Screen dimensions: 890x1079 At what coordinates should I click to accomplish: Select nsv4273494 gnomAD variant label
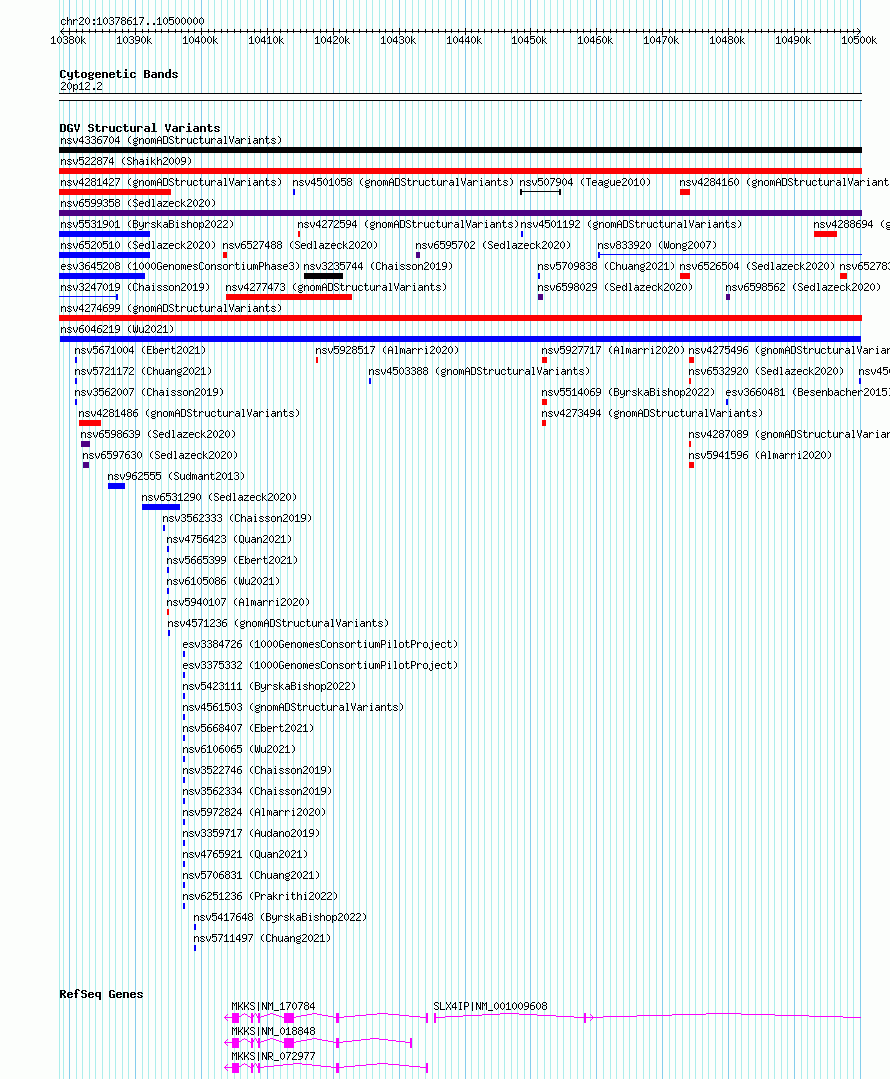651,413
